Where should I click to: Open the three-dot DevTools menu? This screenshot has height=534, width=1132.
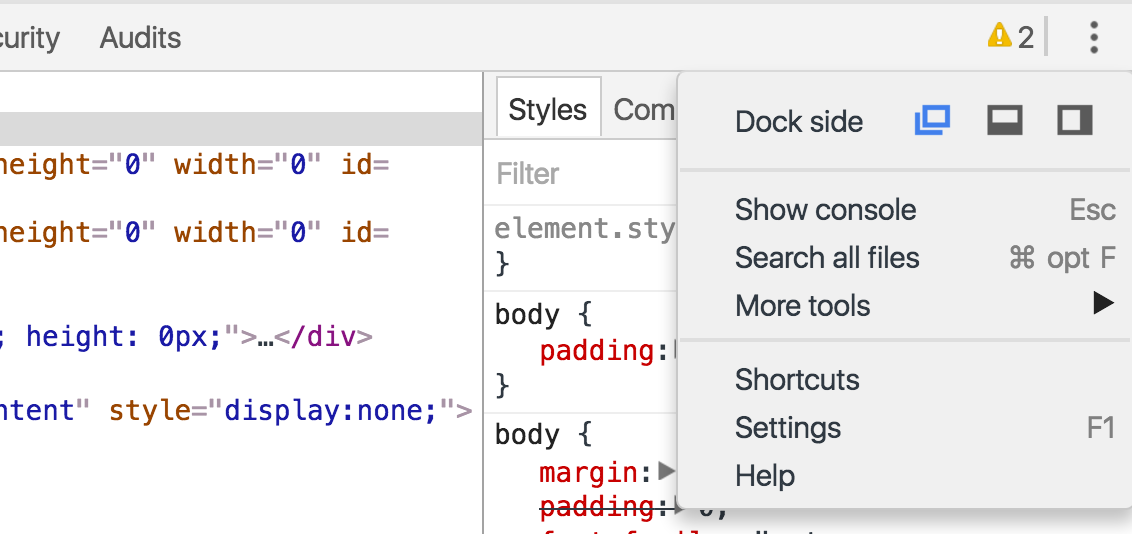(1094, 38)
